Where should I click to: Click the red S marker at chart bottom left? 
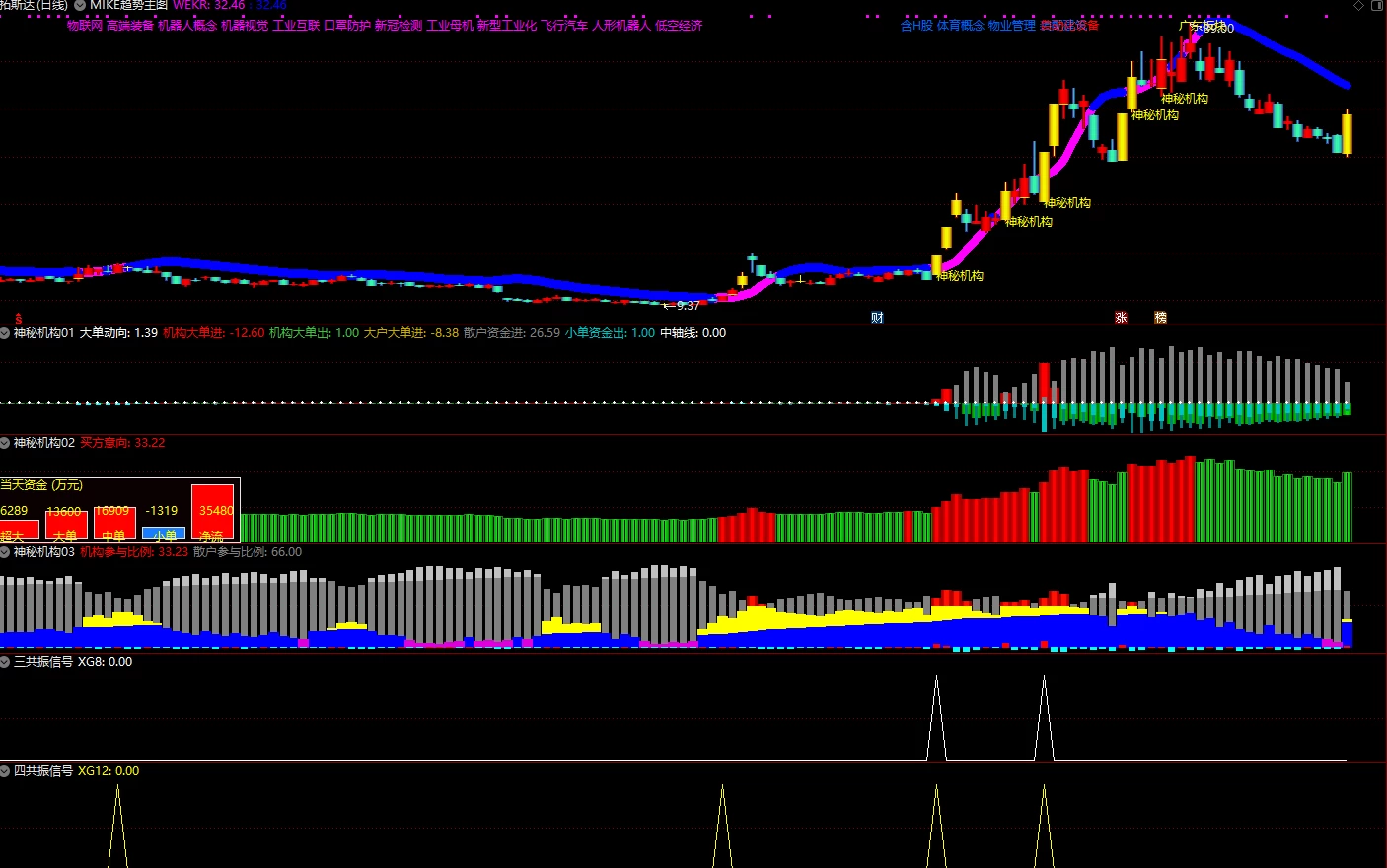pyautogui.click(x=19, y=319)
